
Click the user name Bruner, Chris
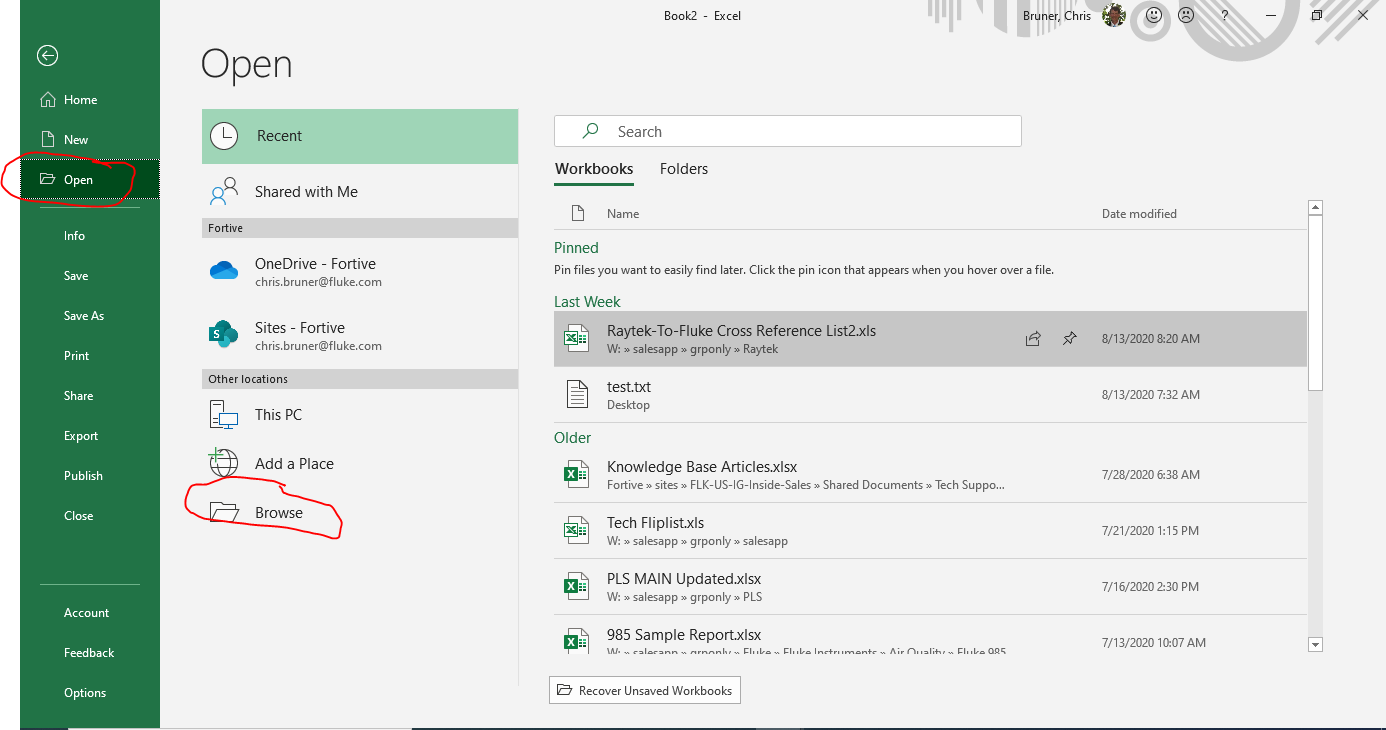(1057, 16)
